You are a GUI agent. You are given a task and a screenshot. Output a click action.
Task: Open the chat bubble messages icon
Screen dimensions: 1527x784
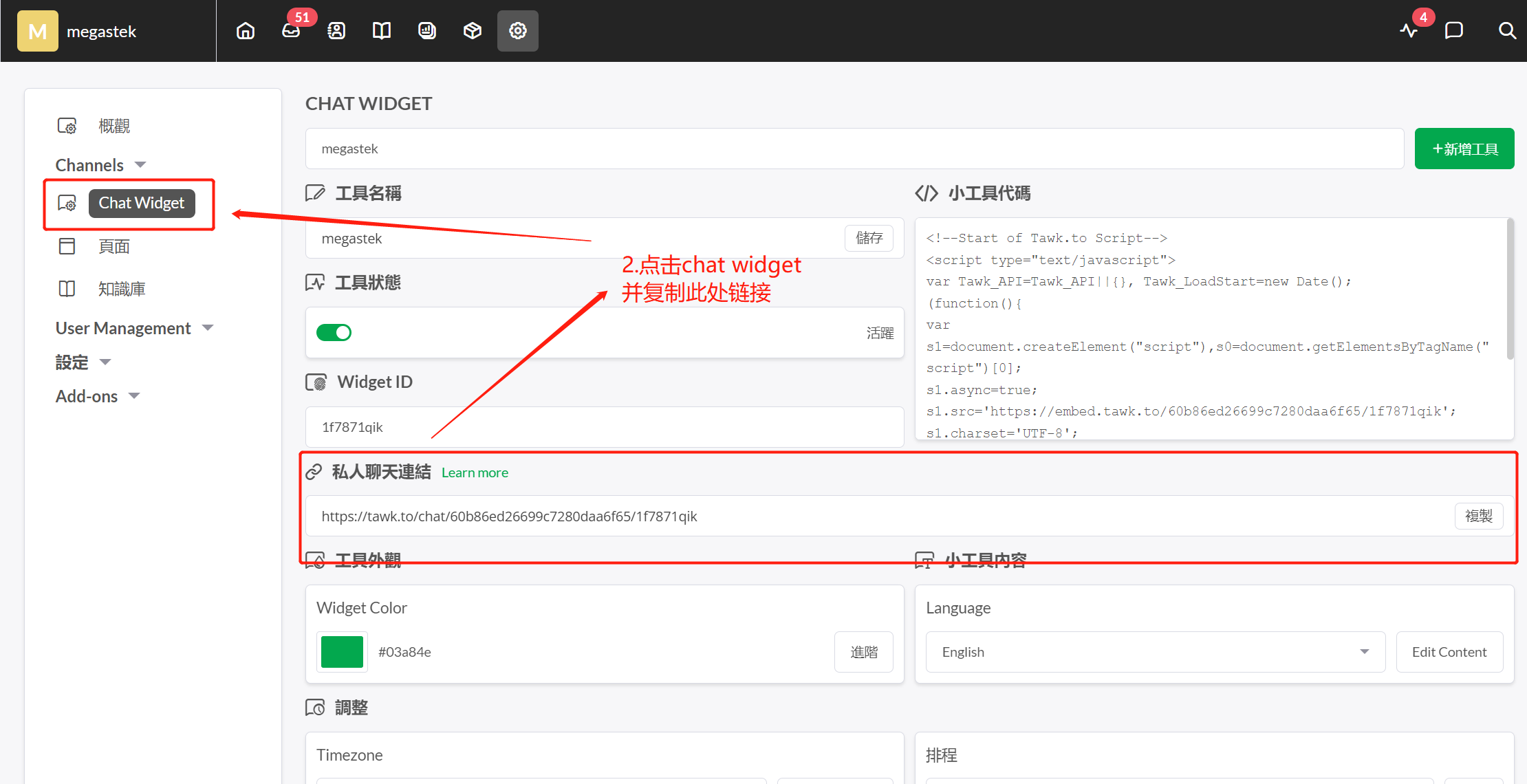tap(1453, 31)
